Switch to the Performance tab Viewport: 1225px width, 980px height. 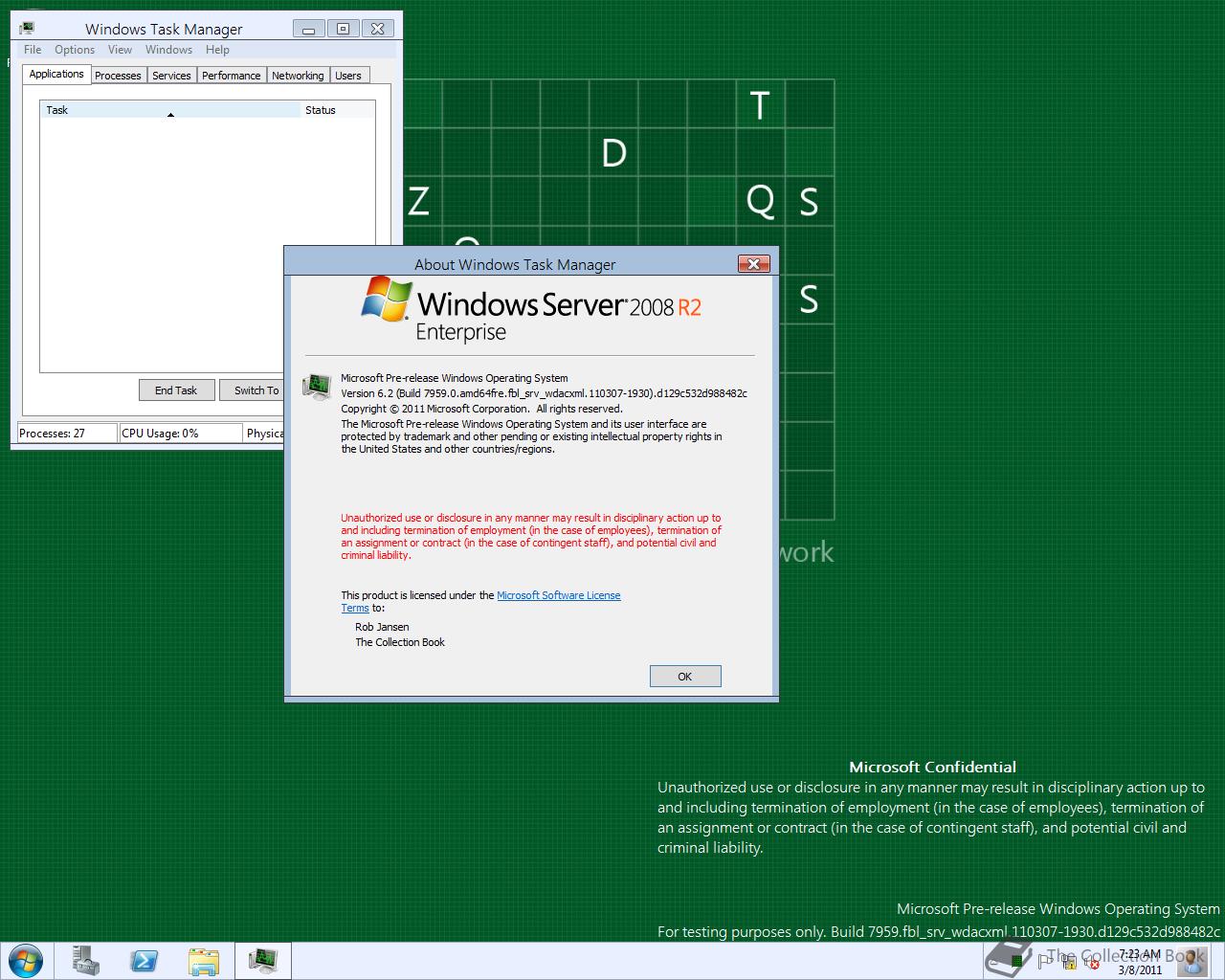[x=232, y=76]
